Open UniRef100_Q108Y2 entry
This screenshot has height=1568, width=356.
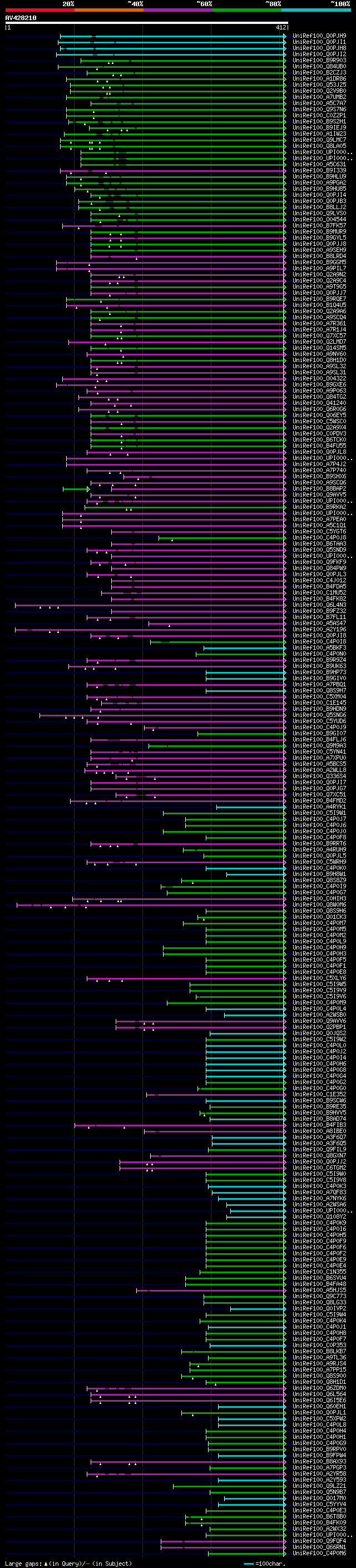319,1217
